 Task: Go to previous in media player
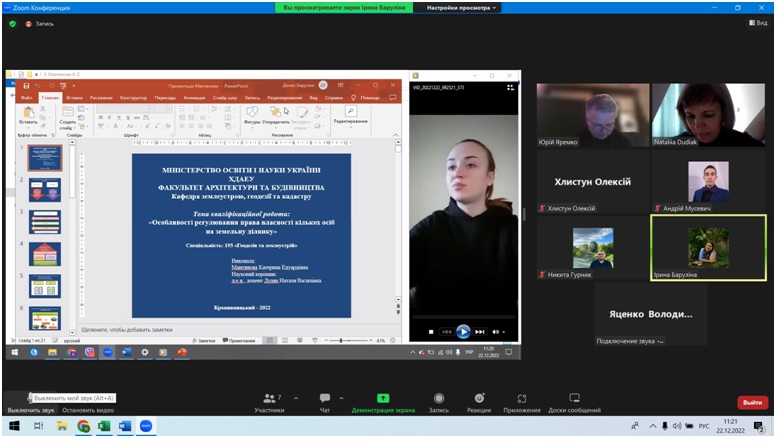(x=447, y=332)
